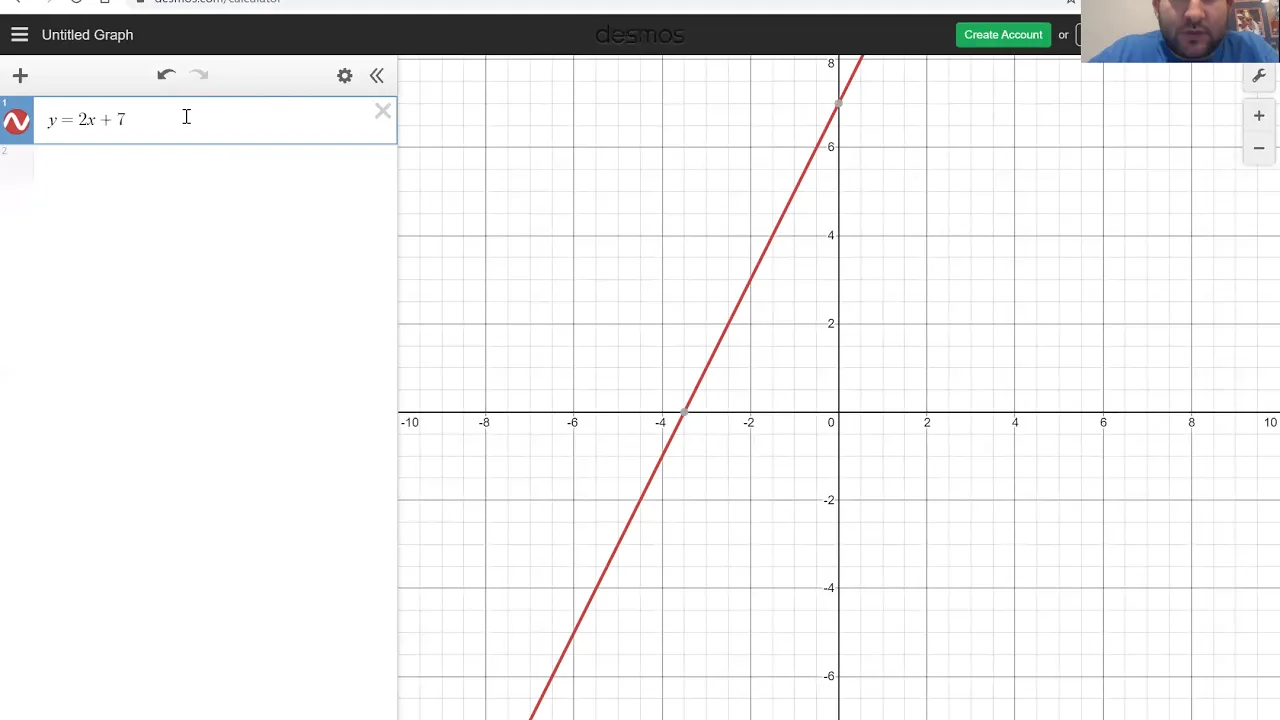1280x720 pixels.
Task: Open expression list settings gear
Action: tap(344, 75)
